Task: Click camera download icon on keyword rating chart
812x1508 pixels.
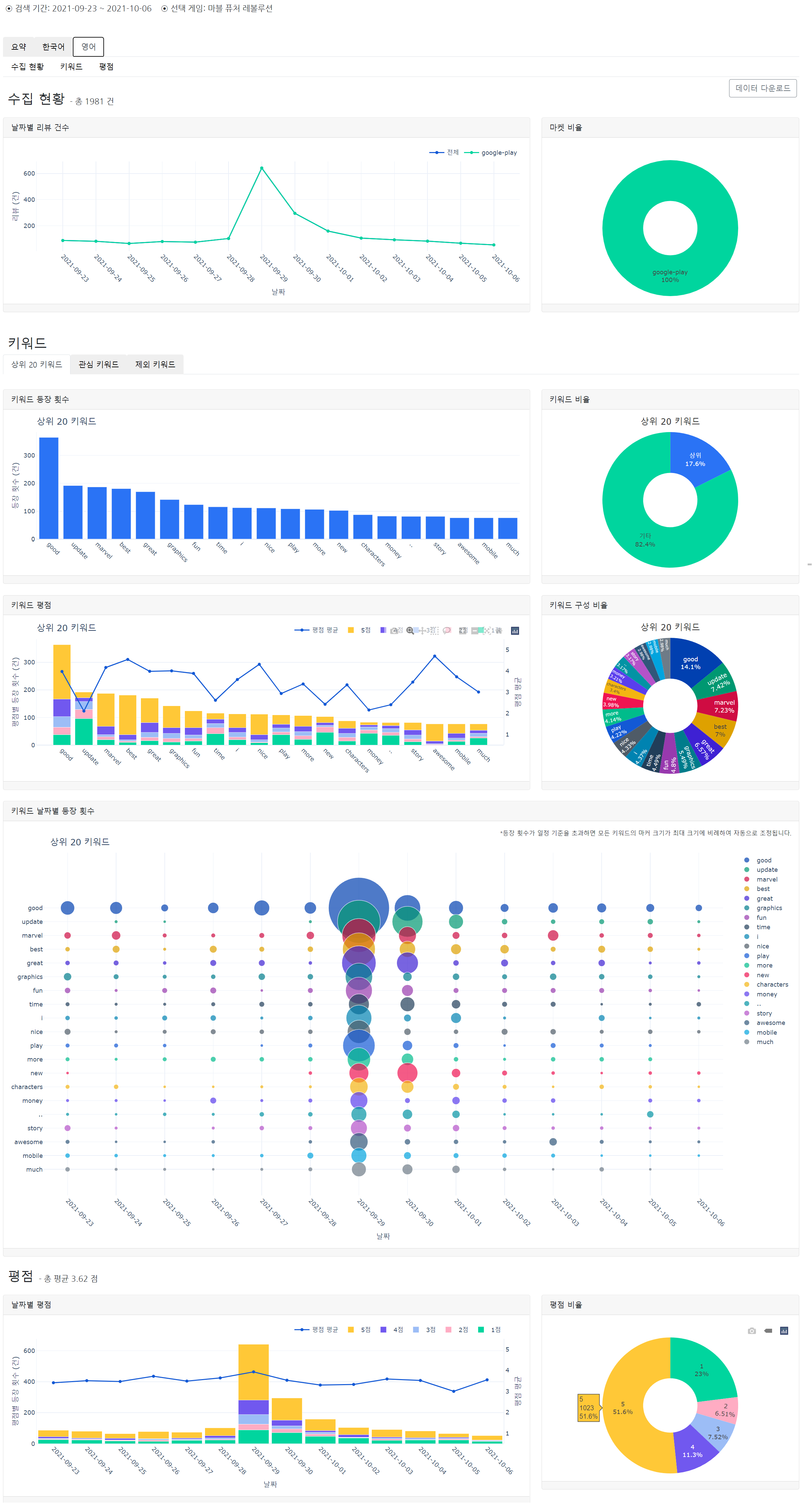Action: click(394, 630)
